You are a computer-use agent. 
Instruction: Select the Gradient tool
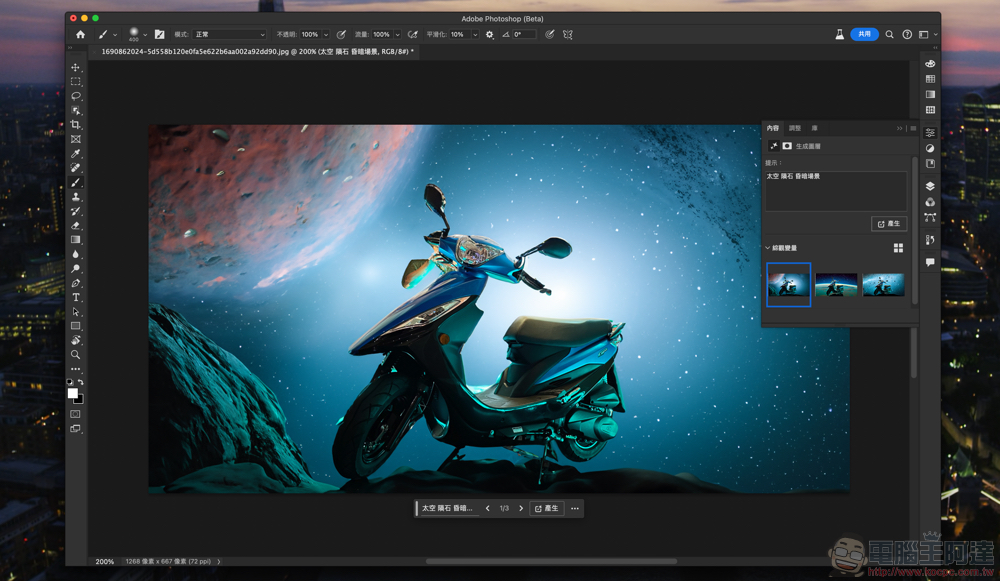(x=76, y=240)
